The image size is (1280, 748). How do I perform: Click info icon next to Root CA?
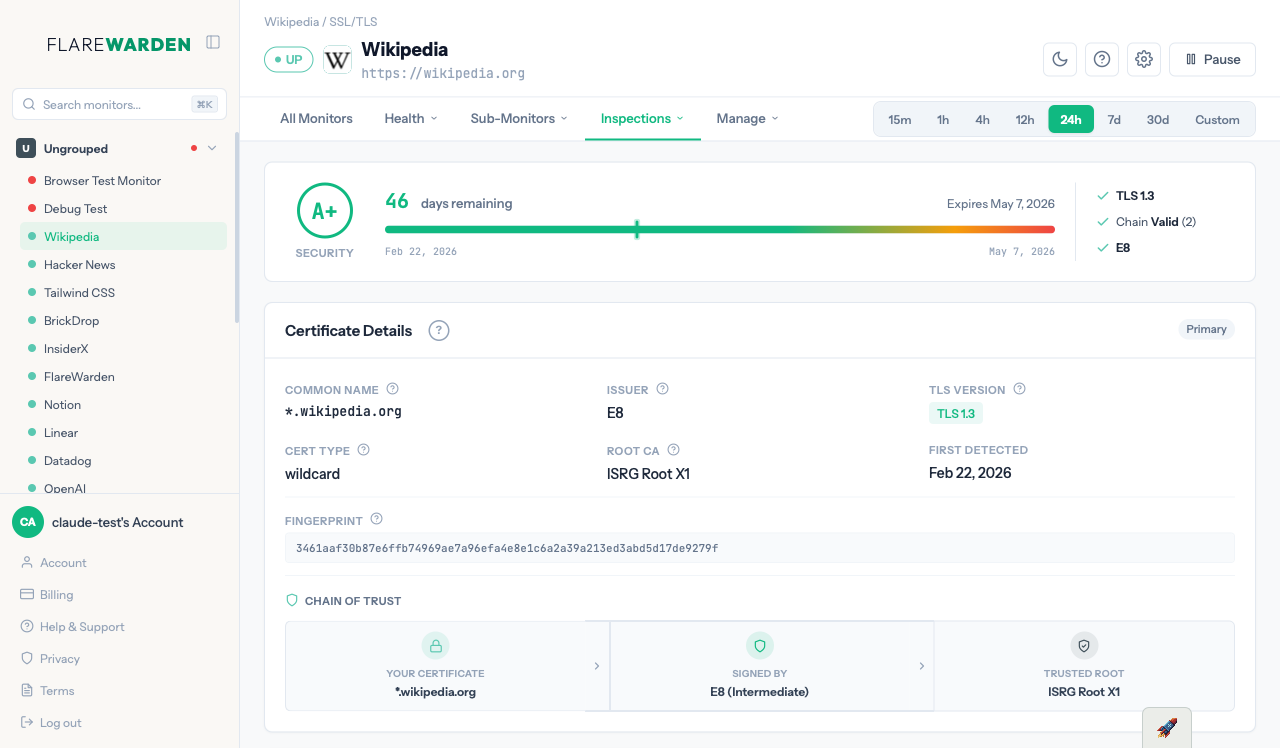(673, 450)
